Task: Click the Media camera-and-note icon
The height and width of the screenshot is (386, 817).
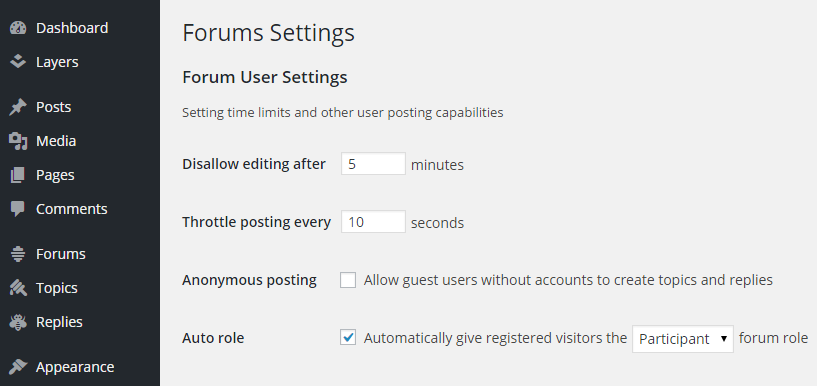Action: pos(18,141)
